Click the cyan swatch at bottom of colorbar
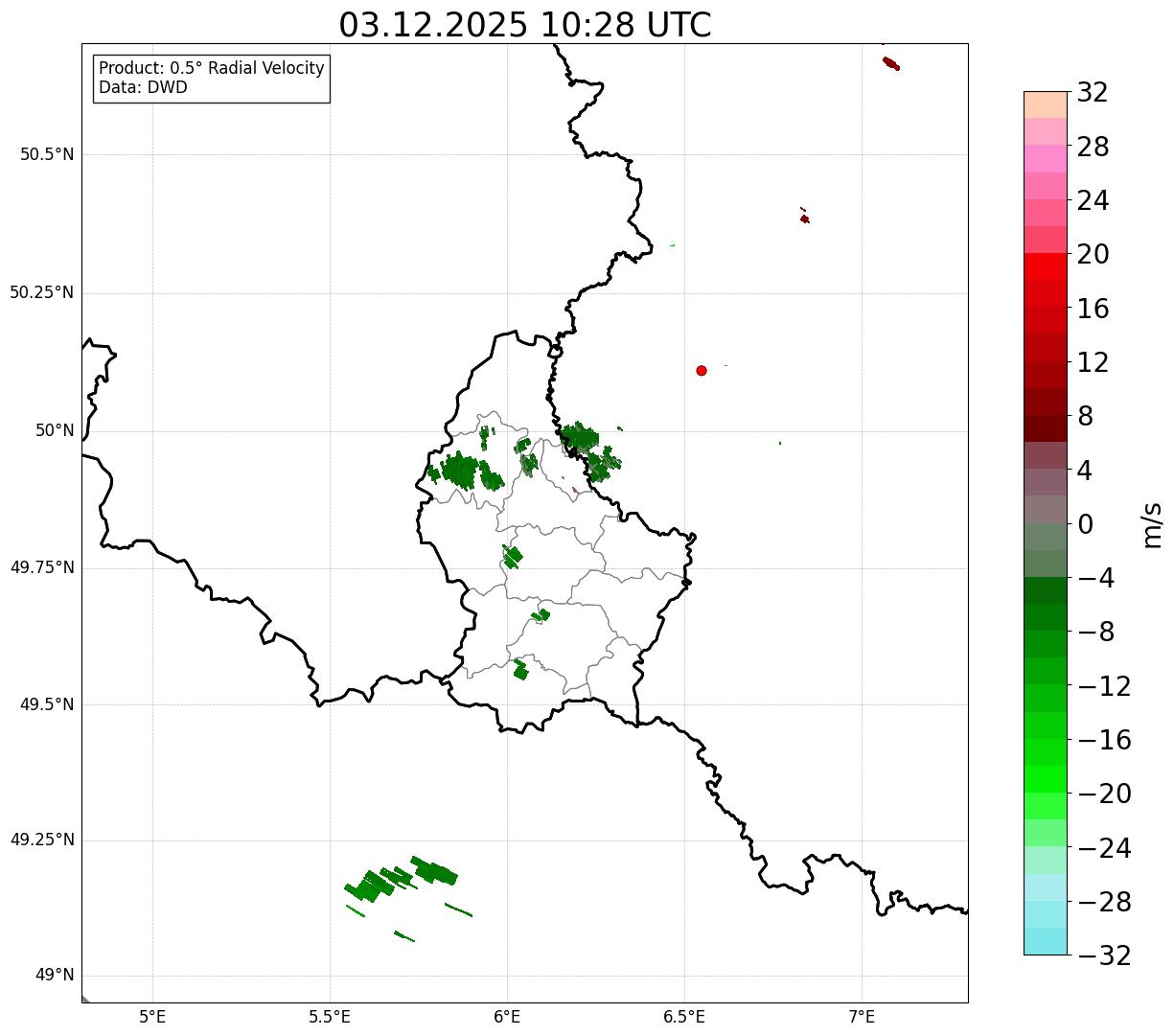Viewport: 1174px width, 1036px height. [1046, 941]
